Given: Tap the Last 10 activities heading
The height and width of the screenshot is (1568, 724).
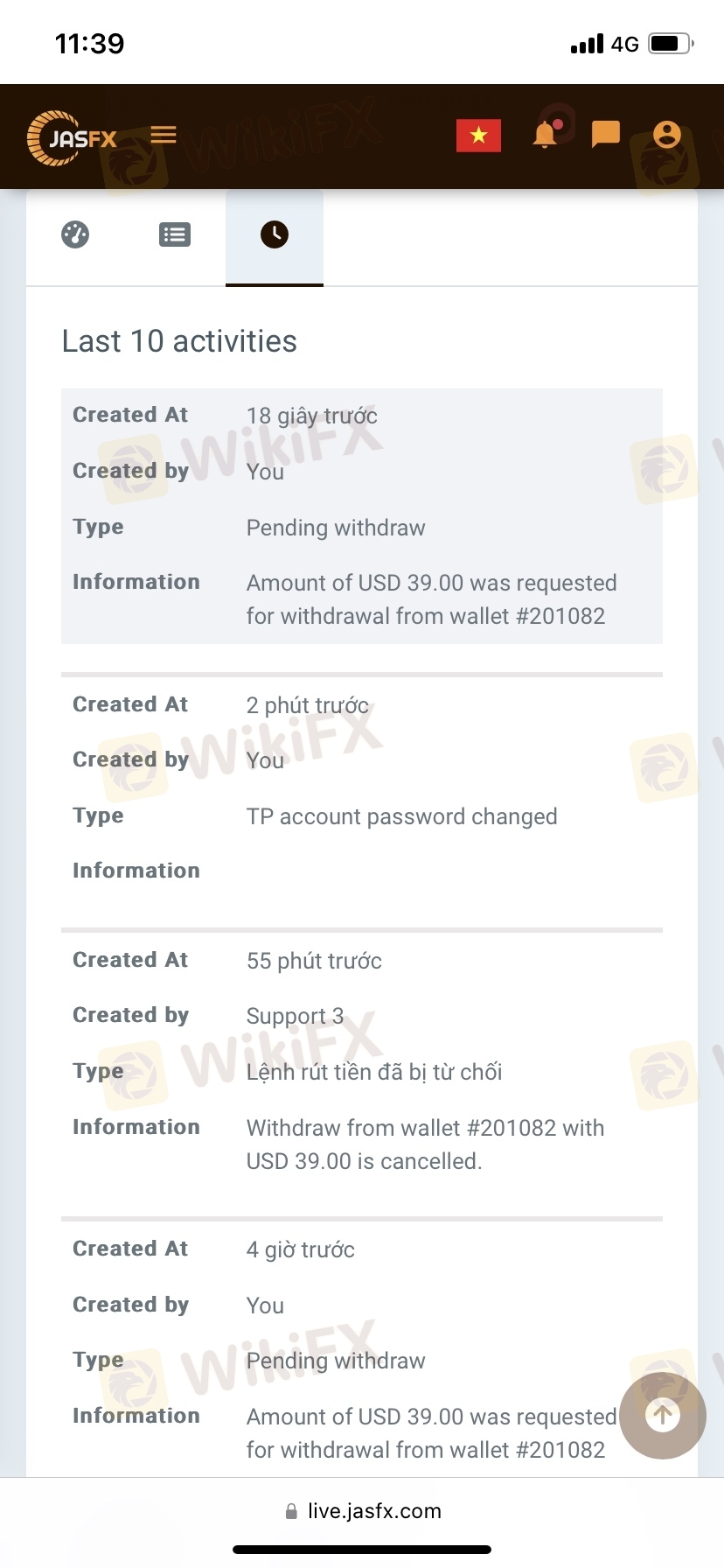Looking at the screenshot, I should [x=179, y=341].
